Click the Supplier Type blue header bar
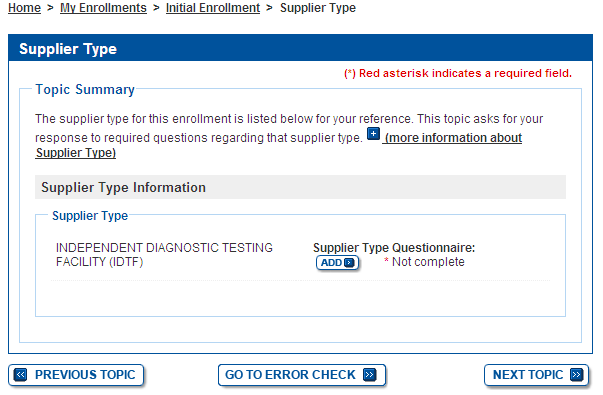This screenshot has height=395, width=603. coord(300,48)
